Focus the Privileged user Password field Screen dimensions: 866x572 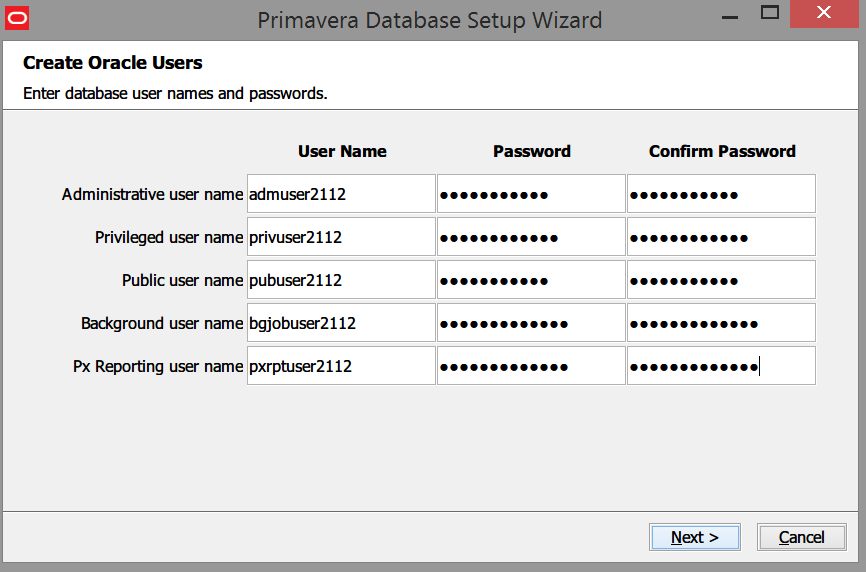(x=531, y=237)
